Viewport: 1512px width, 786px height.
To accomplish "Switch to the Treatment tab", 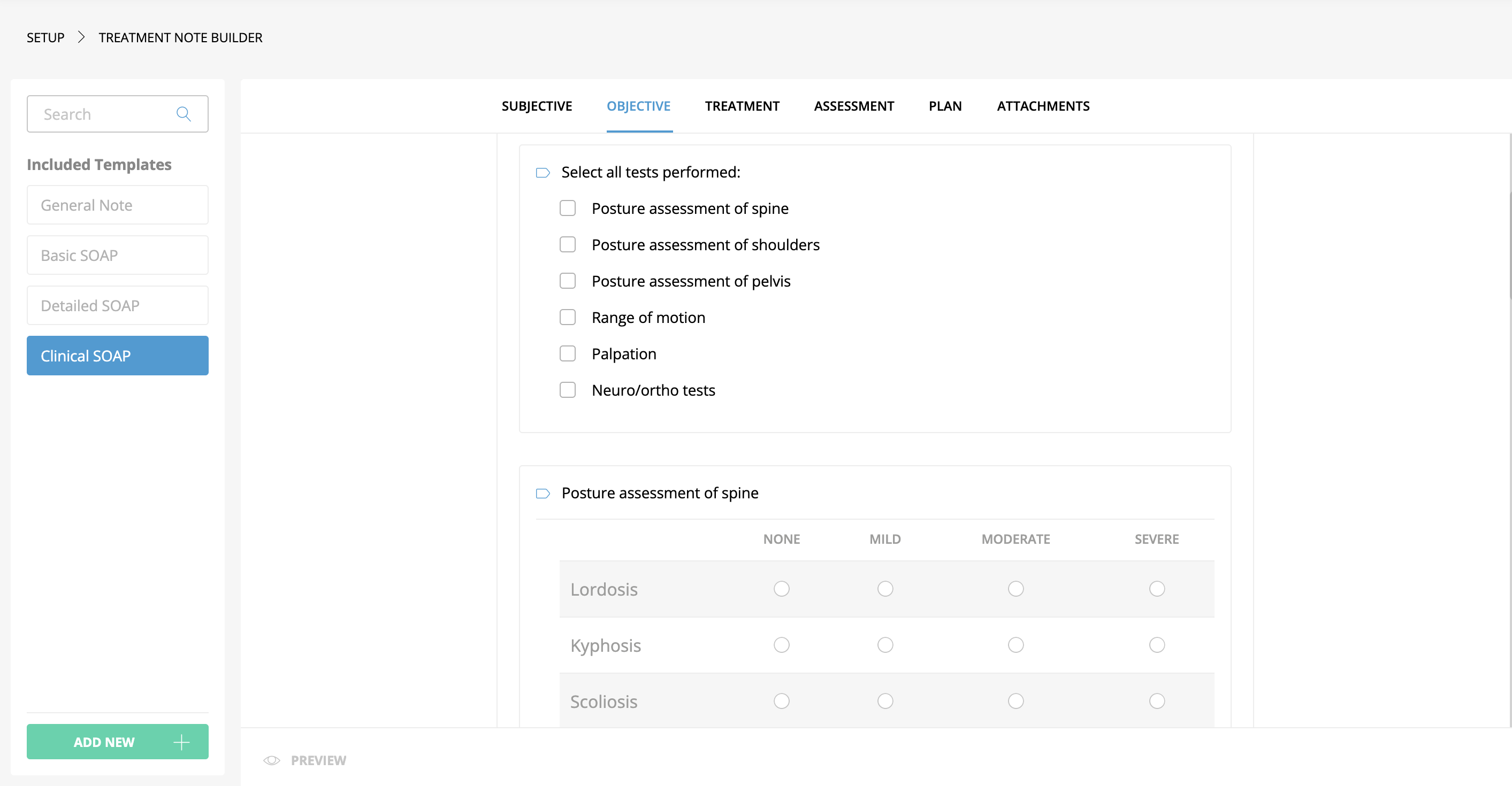I will pos(742,106).
